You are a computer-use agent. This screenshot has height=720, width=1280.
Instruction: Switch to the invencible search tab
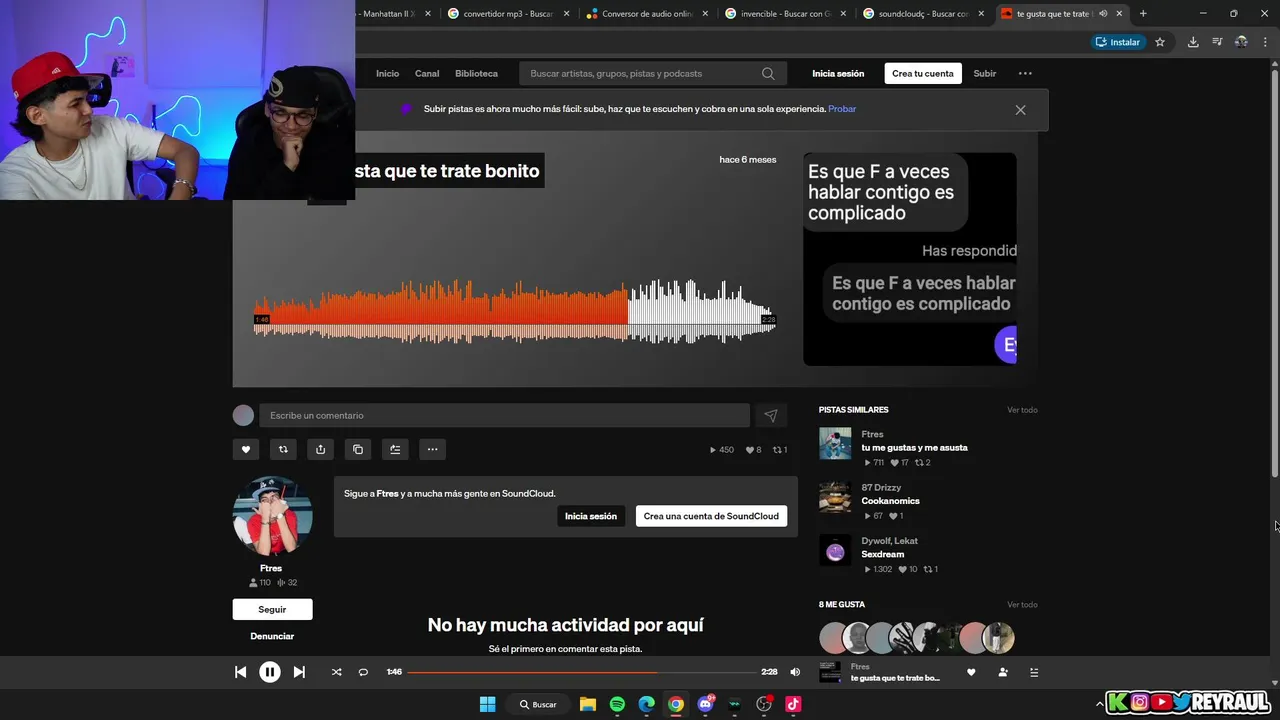point(785,14)
